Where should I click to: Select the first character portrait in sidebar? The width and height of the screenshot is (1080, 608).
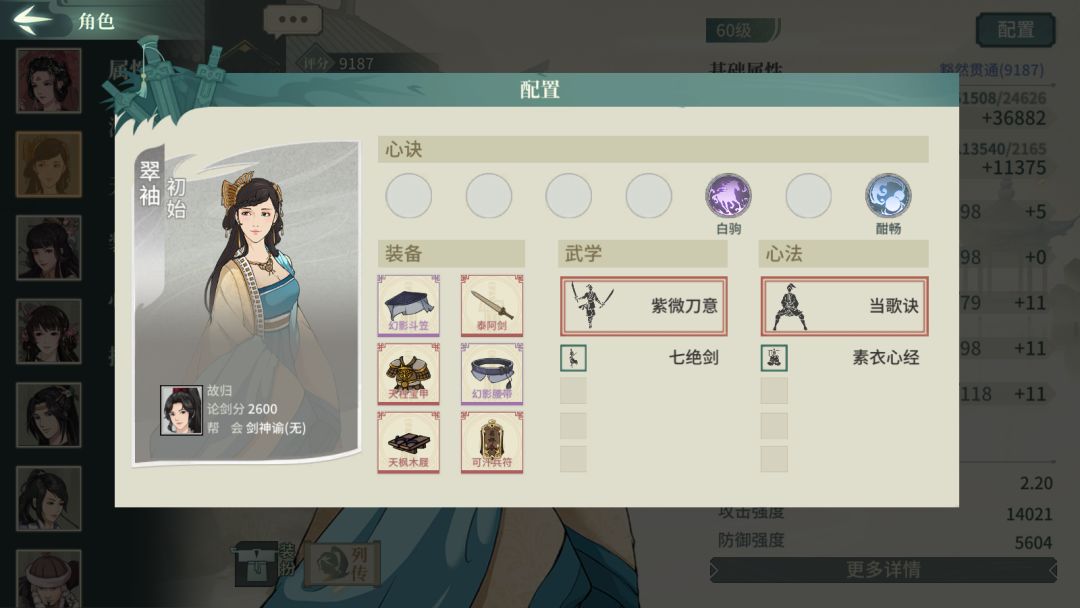point(48,81)
